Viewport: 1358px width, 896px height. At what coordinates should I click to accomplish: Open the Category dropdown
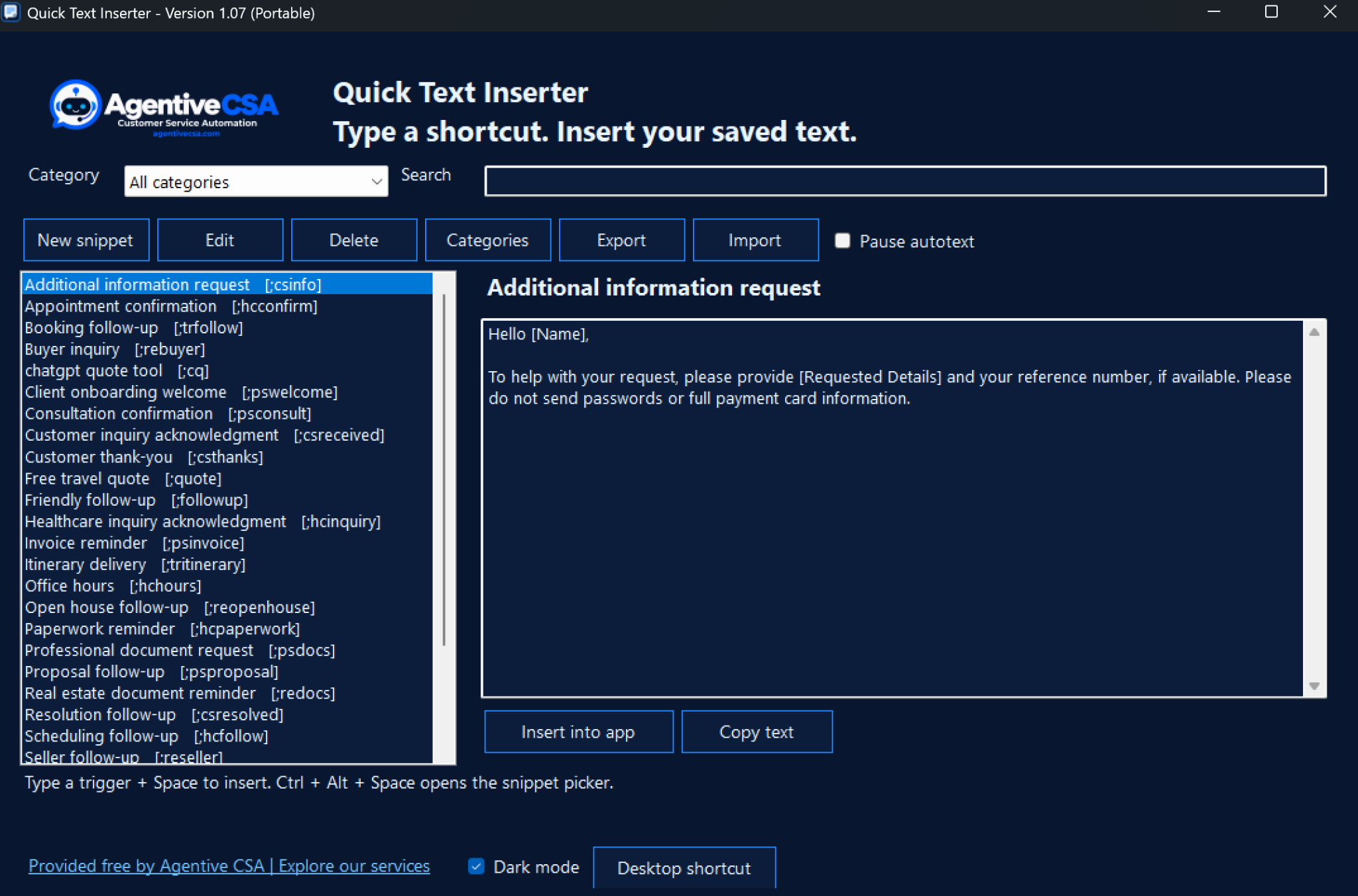[x=256, y=182]
